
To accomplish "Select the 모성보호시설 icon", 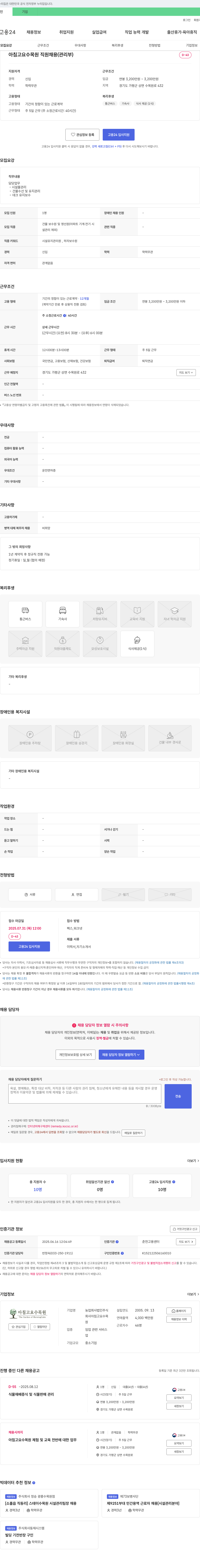I will 100,644.
